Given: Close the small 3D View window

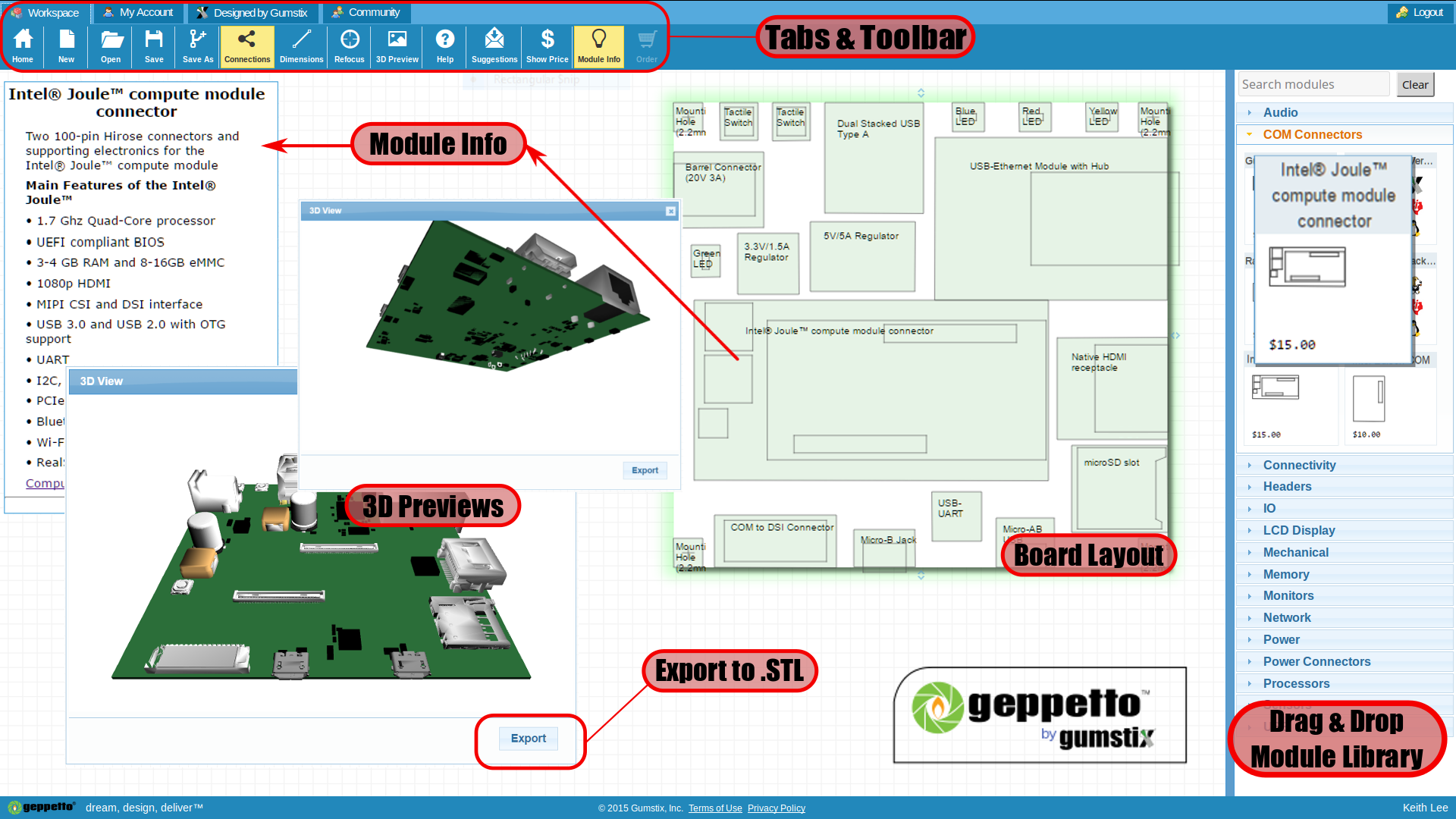Looking at the screenshot, I should pos(670,211).
